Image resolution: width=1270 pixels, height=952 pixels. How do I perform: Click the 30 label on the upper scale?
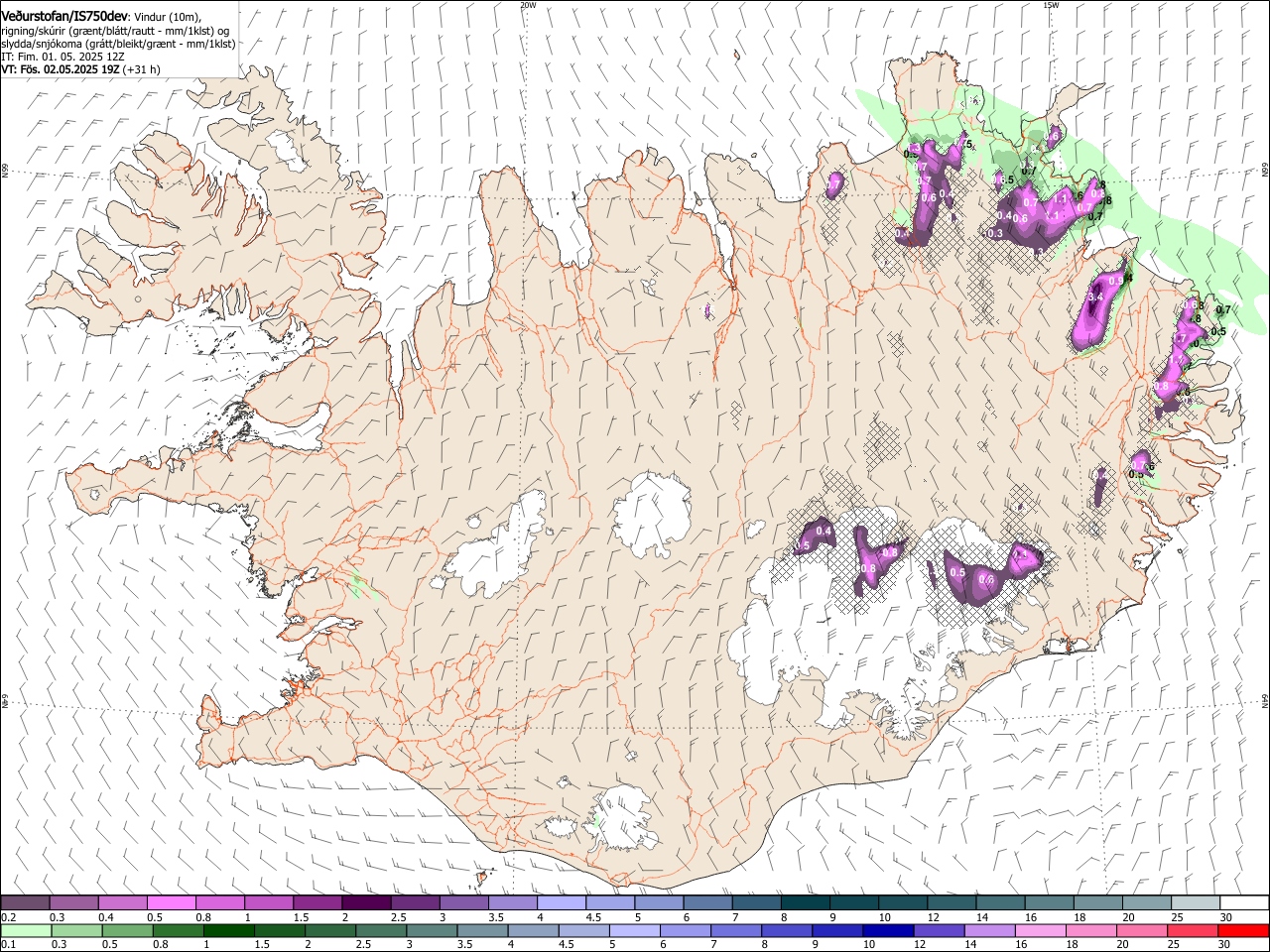coord(1226,917)
